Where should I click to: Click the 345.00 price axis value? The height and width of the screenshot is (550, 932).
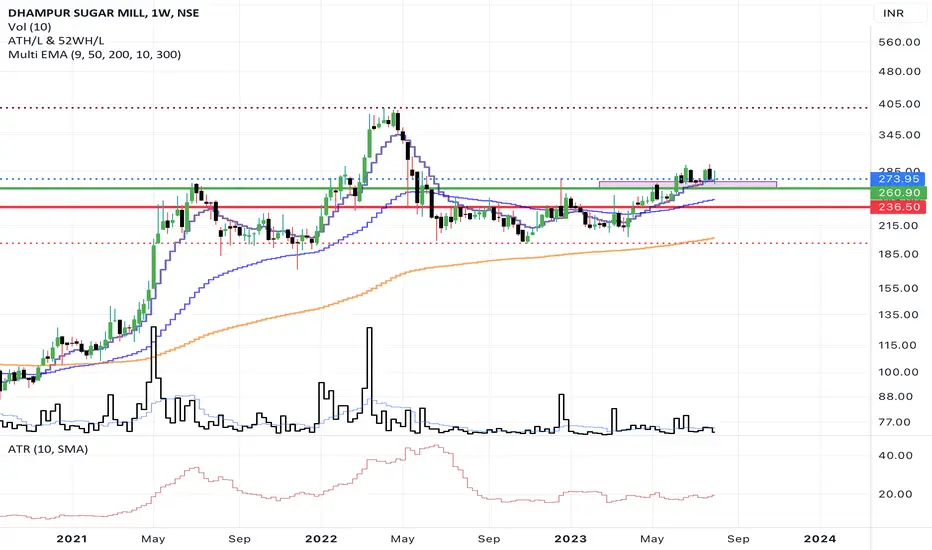899,134
